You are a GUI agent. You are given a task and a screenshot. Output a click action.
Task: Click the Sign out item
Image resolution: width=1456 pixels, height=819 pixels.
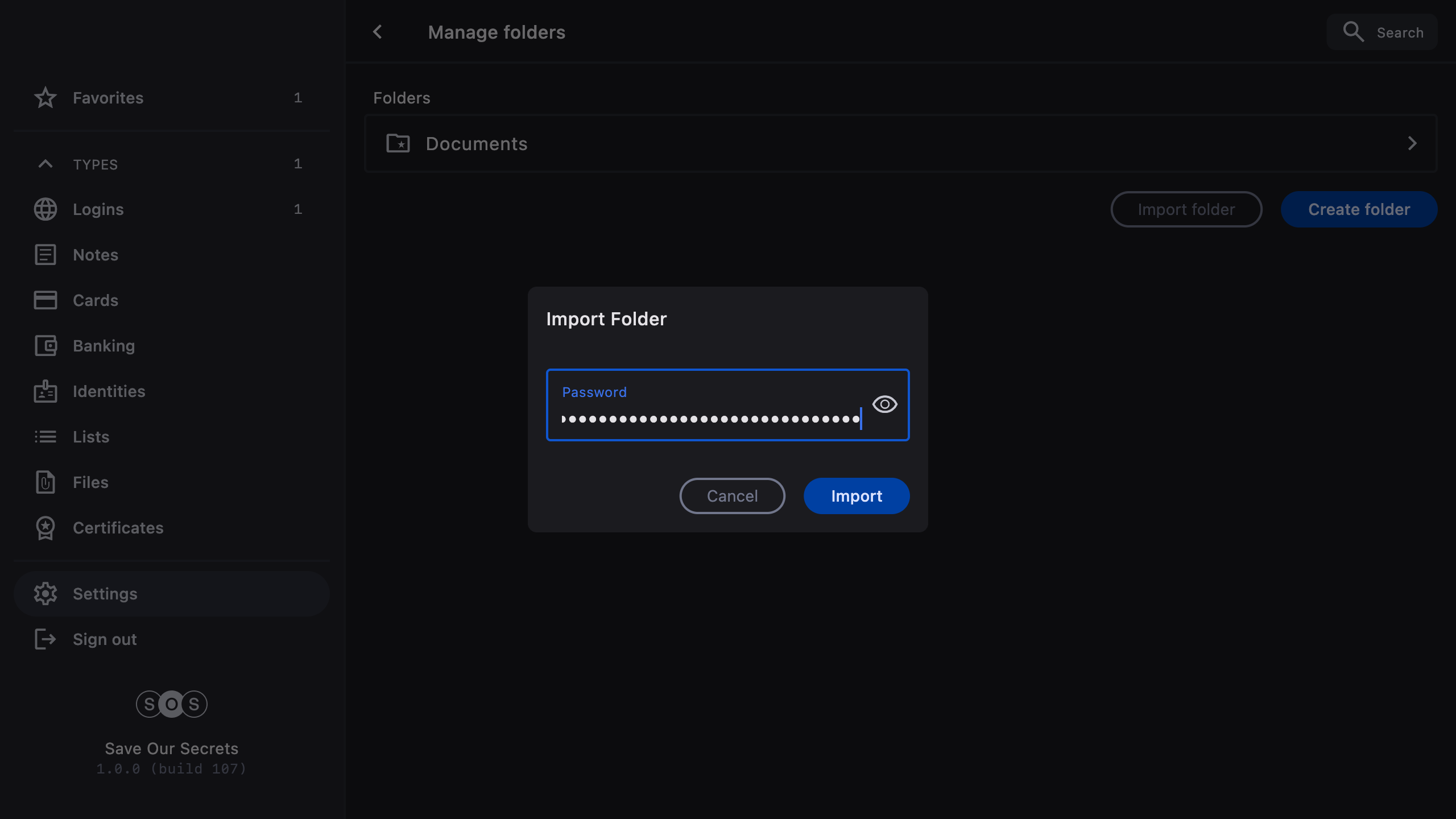[x=105, y=639]
